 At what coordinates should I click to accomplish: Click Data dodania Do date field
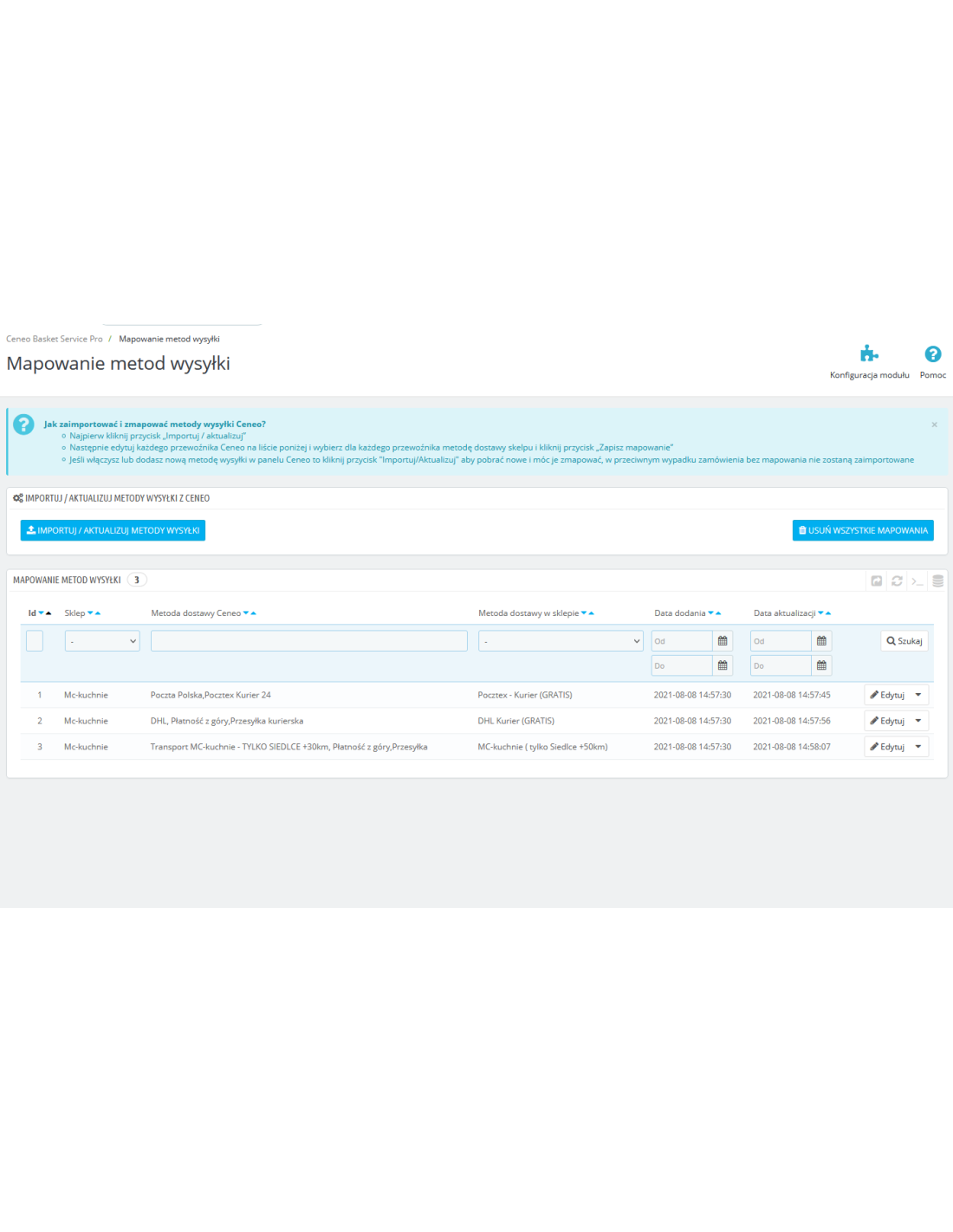(x=682, y=665)
